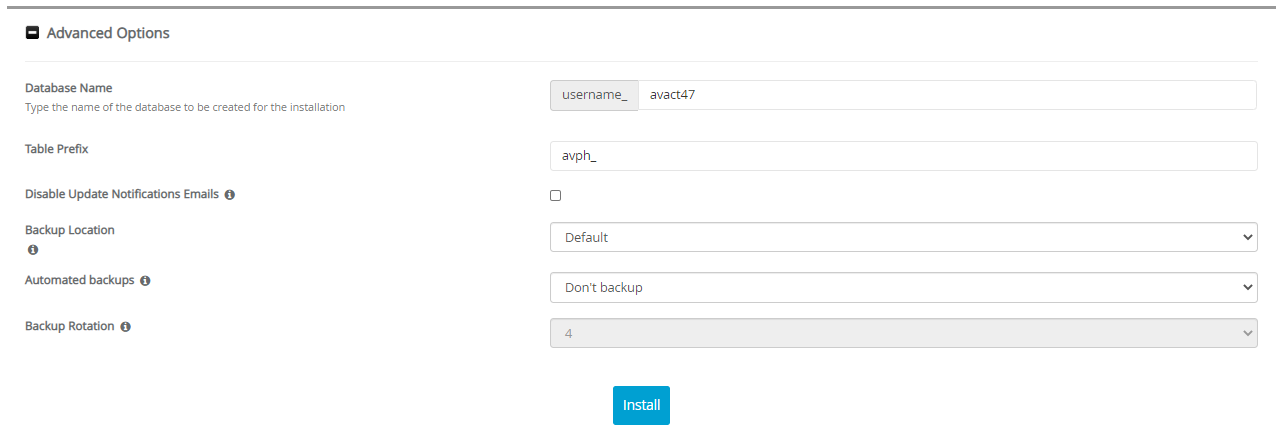Focus the Database Name input field
The width and height of the screenshot is (1285, 434).
[x=946, y=95]
